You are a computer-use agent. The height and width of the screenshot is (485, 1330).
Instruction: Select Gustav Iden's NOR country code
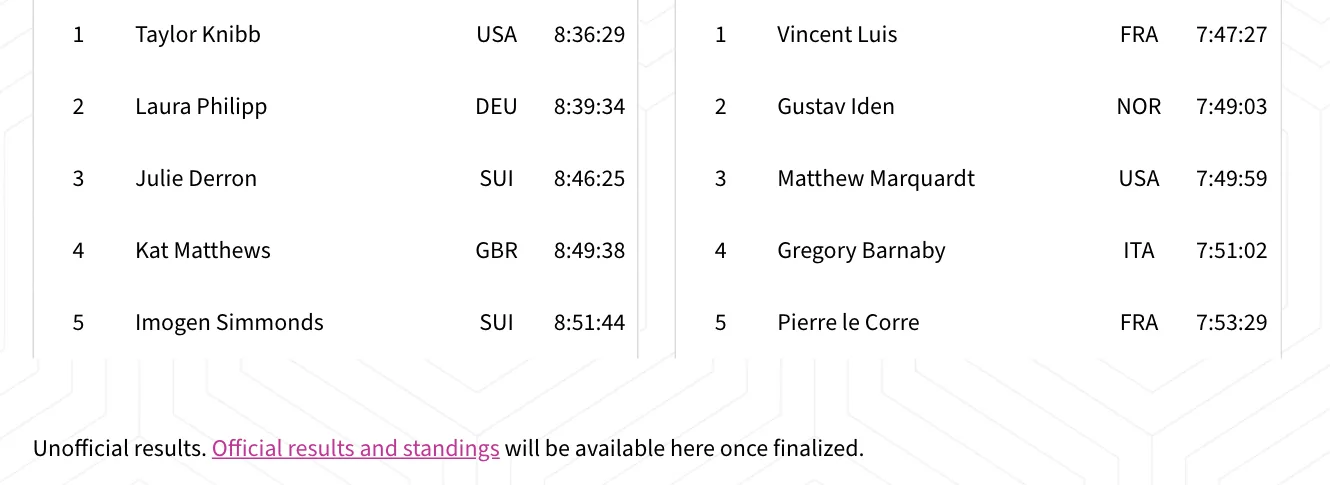[x=1139, y=106]
